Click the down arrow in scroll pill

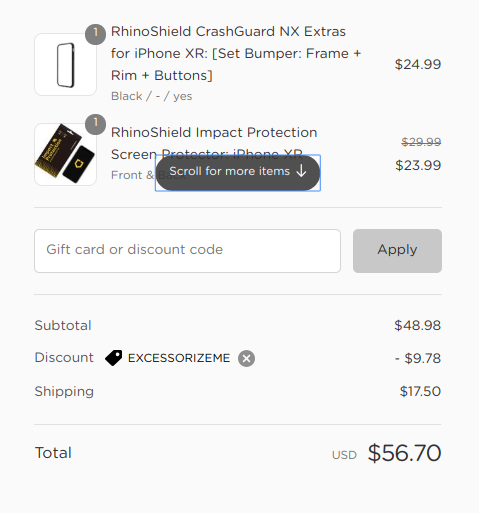[x=301, y=171]
